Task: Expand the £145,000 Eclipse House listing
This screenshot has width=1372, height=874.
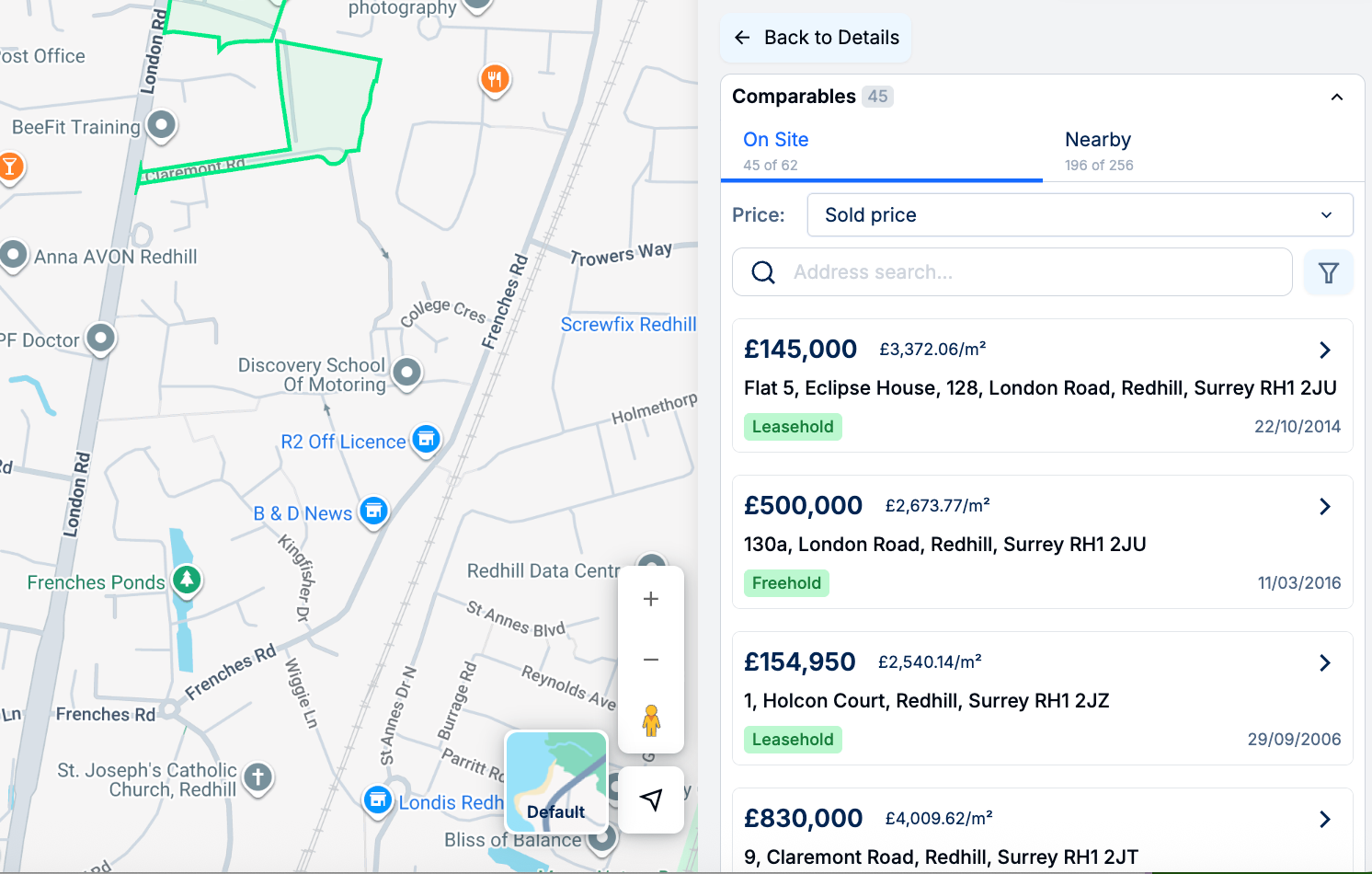Action: point(1324,350)
